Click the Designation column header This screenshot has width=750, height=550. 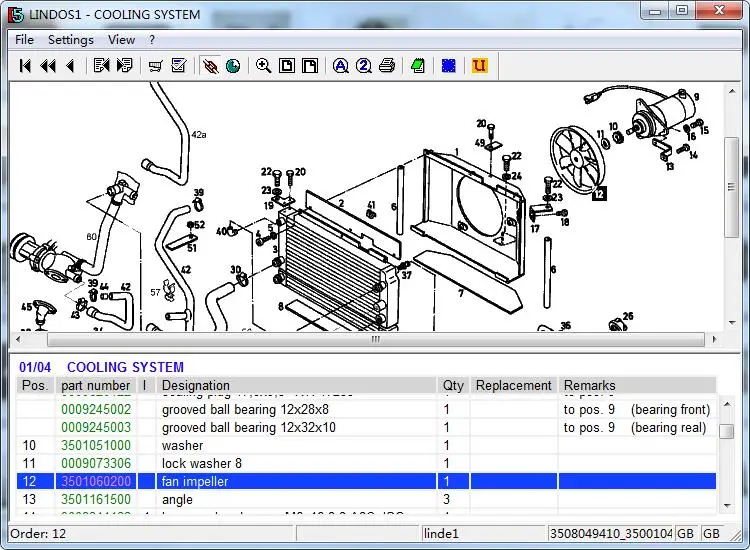[297, 385]
